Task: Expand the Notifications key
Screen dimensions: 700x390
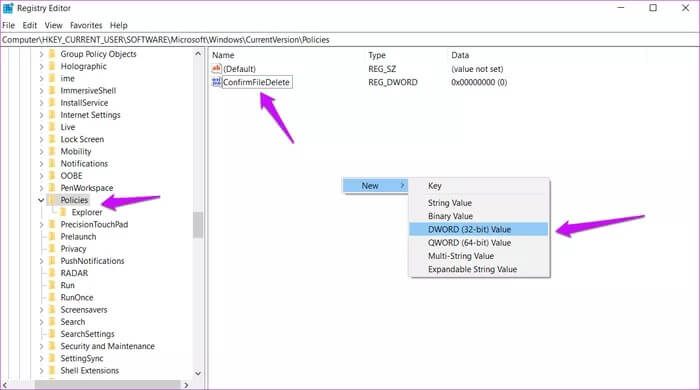Action: point(41,163)
